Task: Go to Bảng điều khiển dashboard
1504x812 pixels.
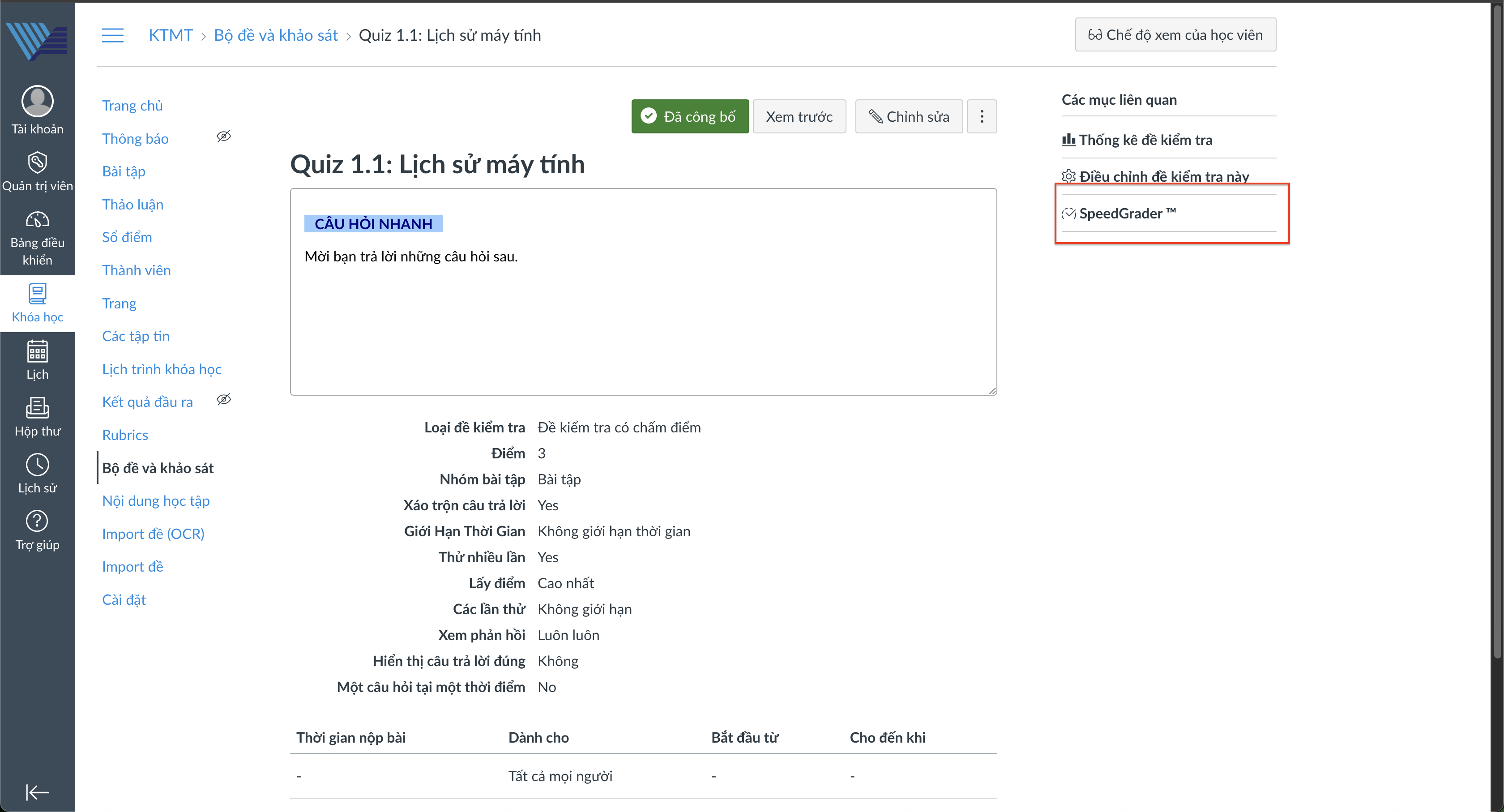Action: tap(37, 220)
